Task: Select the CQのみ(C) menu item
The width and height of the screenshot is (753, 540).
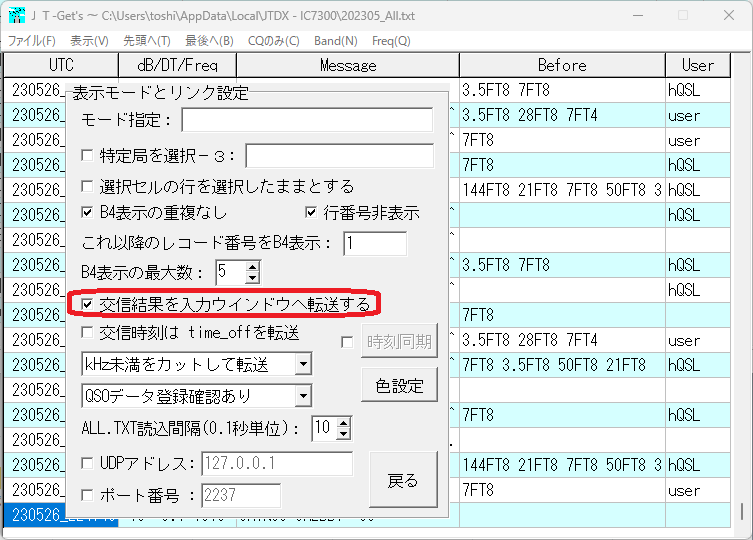Action: [x=274, y=41]
